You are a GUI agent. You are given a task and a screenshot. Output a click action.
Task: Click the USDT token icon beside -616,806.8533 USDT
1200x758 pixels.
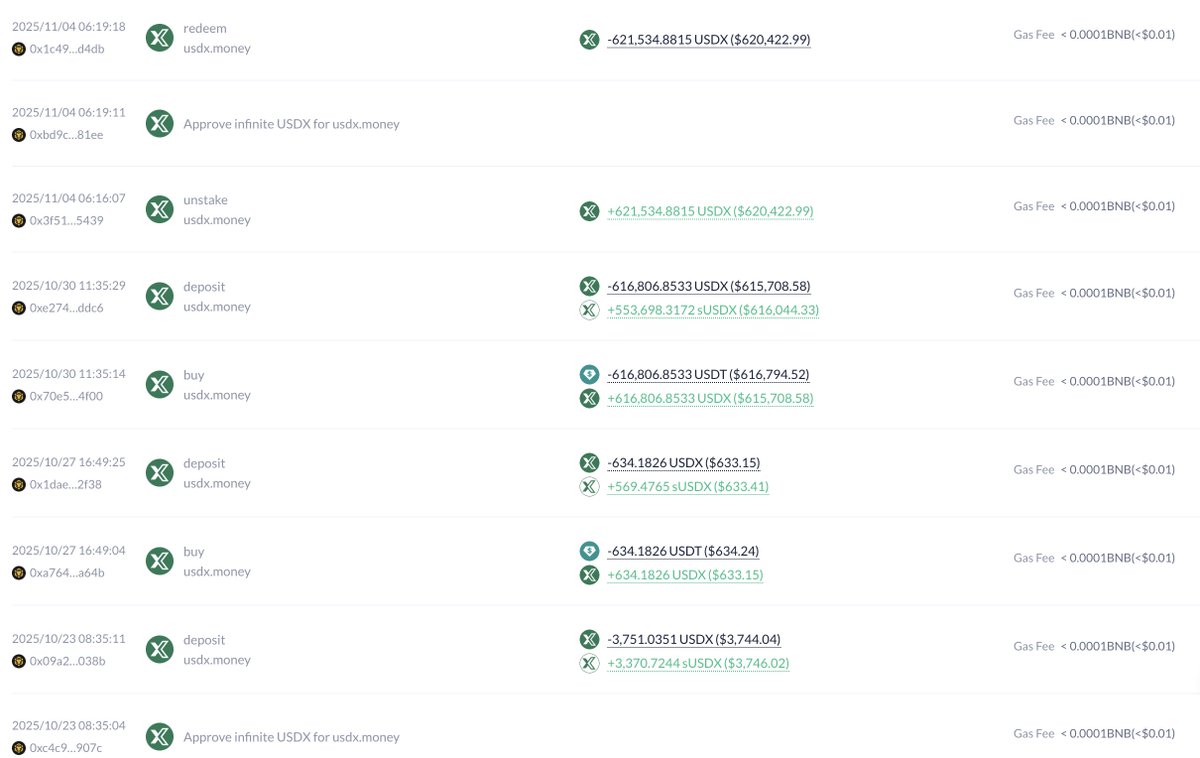click(x=590, y=374)
